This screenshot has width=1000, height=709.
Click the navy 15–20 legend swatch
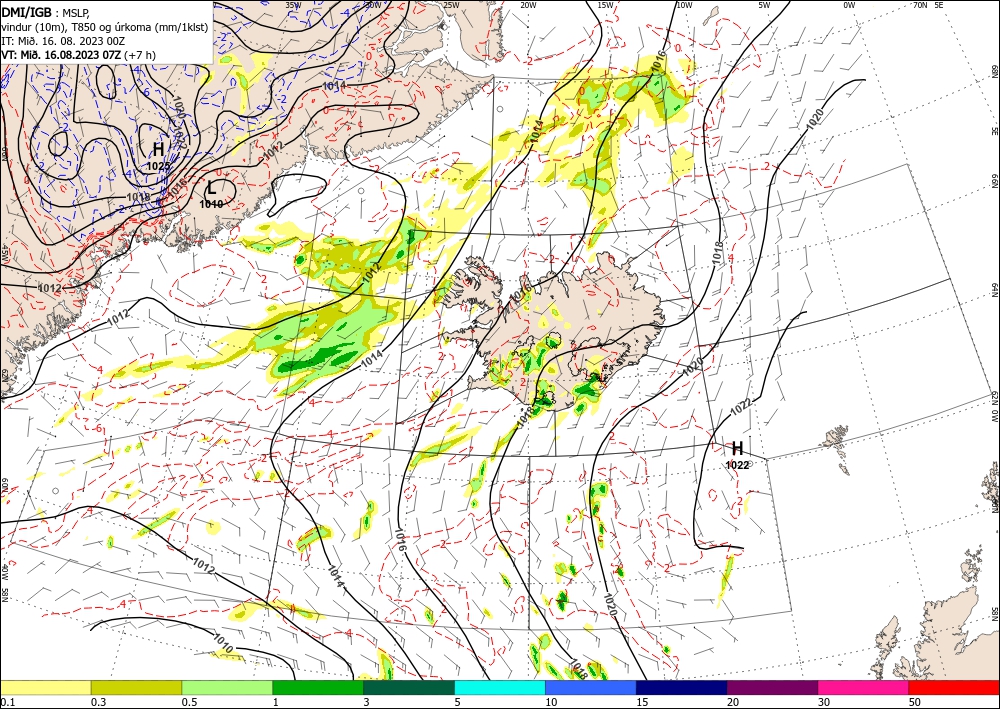(682, 687)
